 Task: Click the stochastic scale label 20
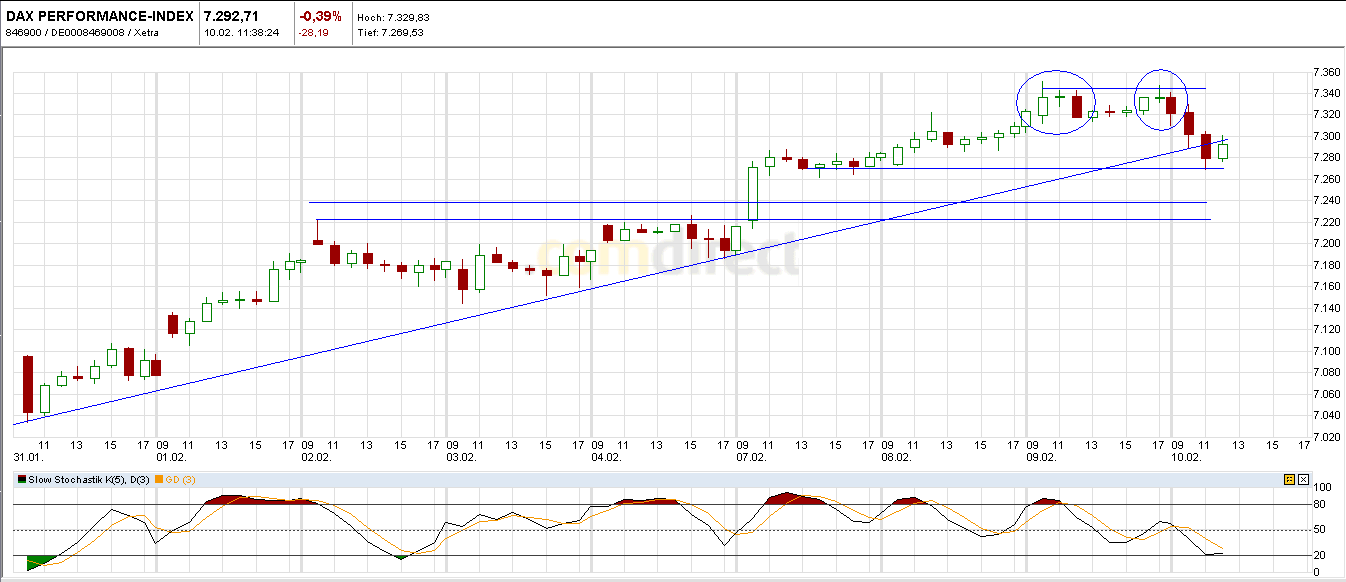1318,555
